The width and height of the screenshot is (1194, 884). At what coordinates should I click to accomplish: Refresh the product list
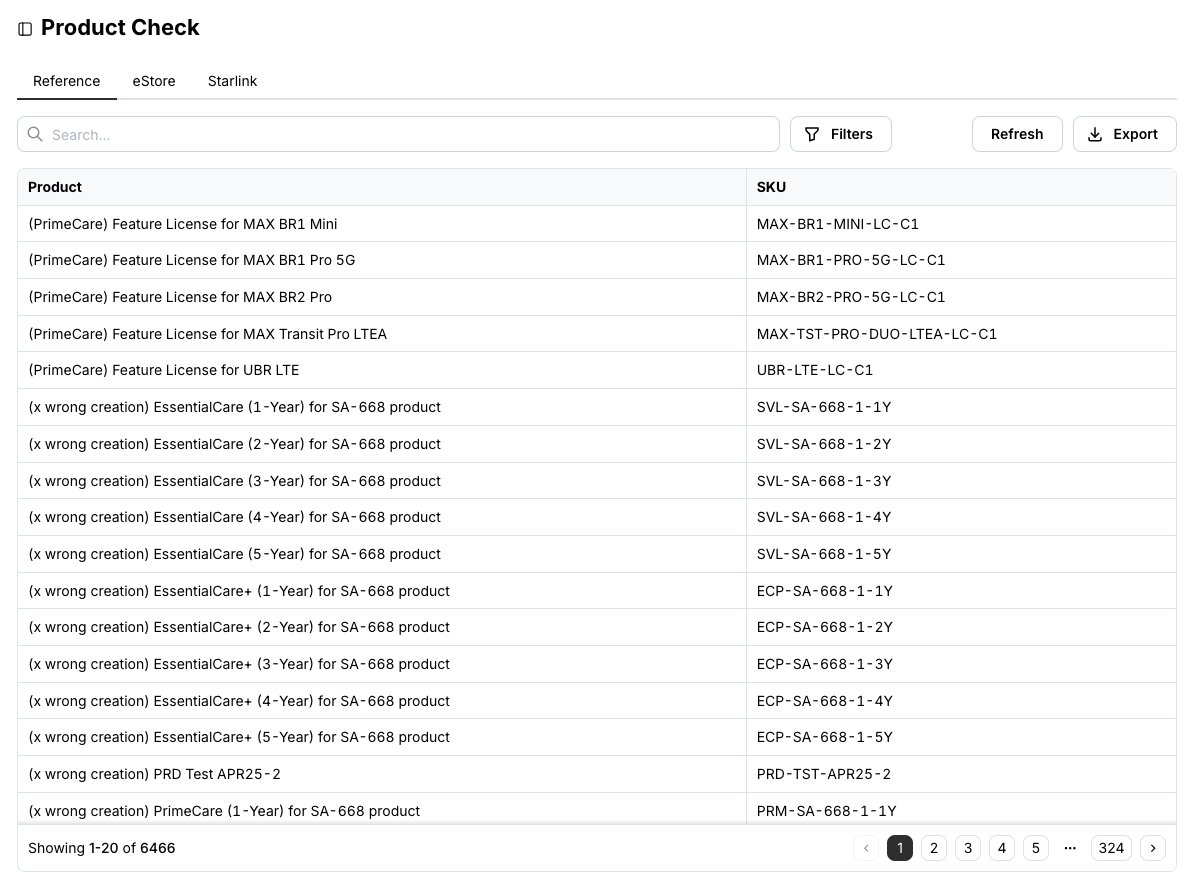point(1017,134)
